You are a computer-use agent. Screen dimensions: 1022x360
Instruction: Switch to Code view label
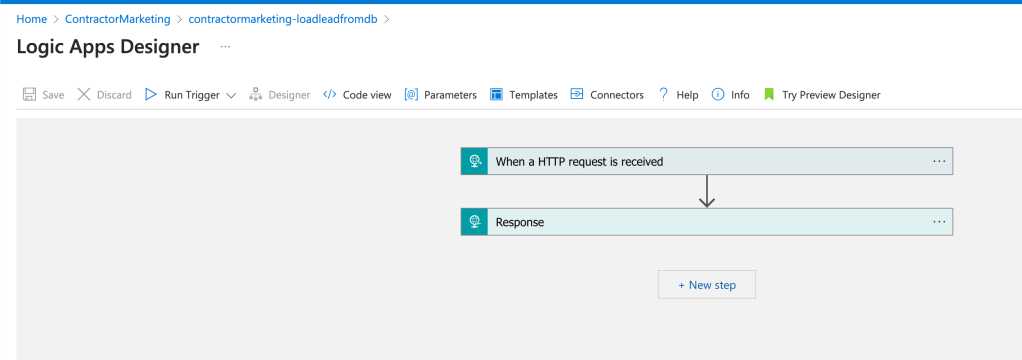[x=367, y=95]
